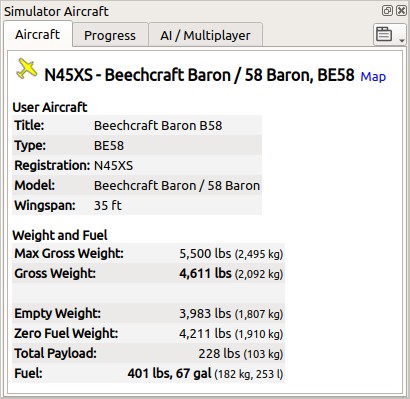
Task: Switch to the Progress tab
Action: click(110, 35)
